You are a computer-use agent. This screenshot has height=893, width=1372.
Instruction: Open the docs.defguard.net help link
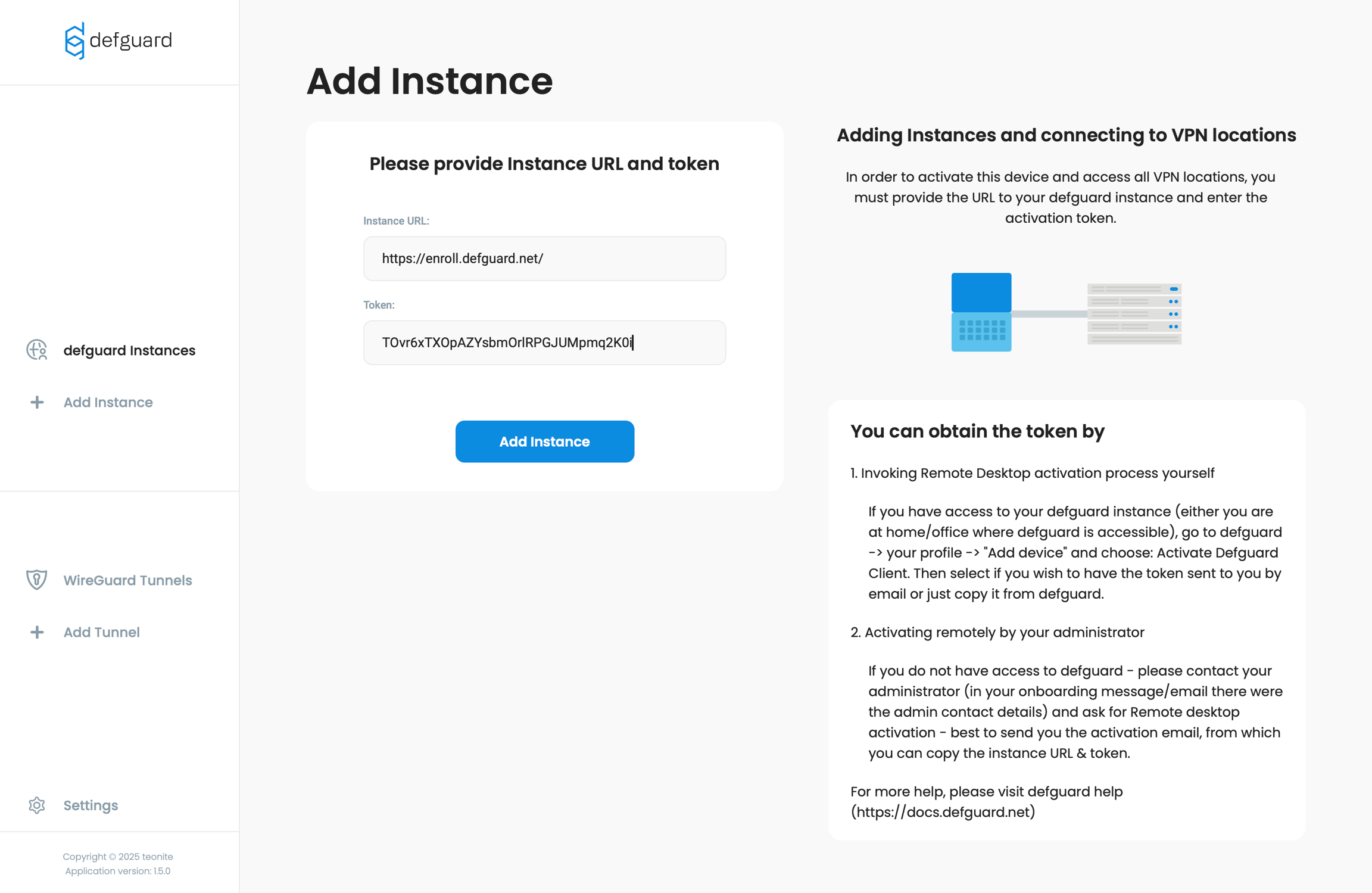[943, 812]
